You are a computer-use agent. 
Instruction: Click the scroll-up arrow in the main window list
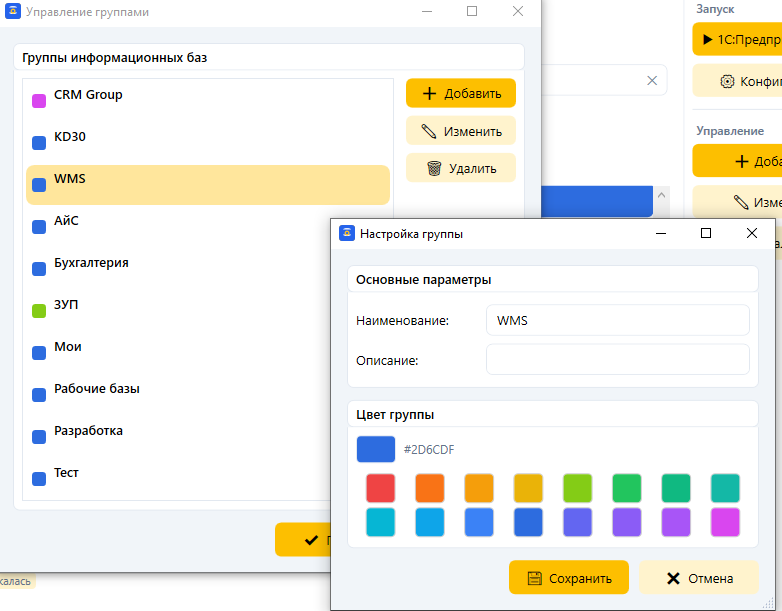click(x=661, y=196)
